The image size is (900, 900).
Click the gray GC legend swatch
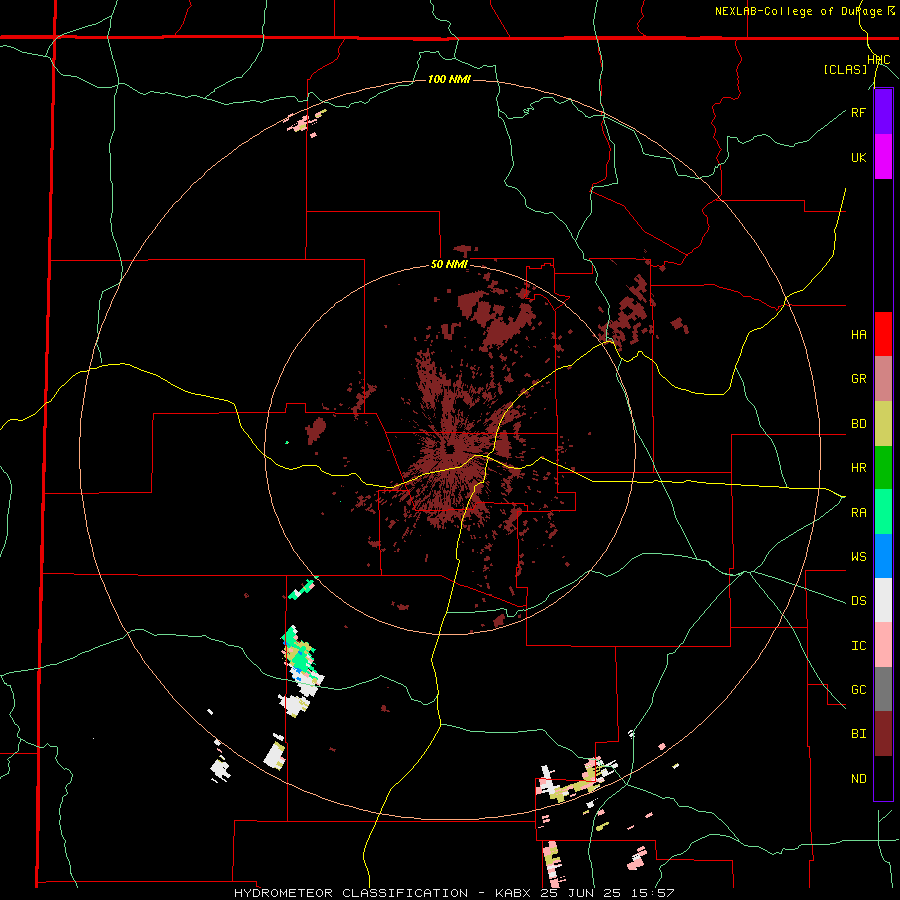(883, 689)
